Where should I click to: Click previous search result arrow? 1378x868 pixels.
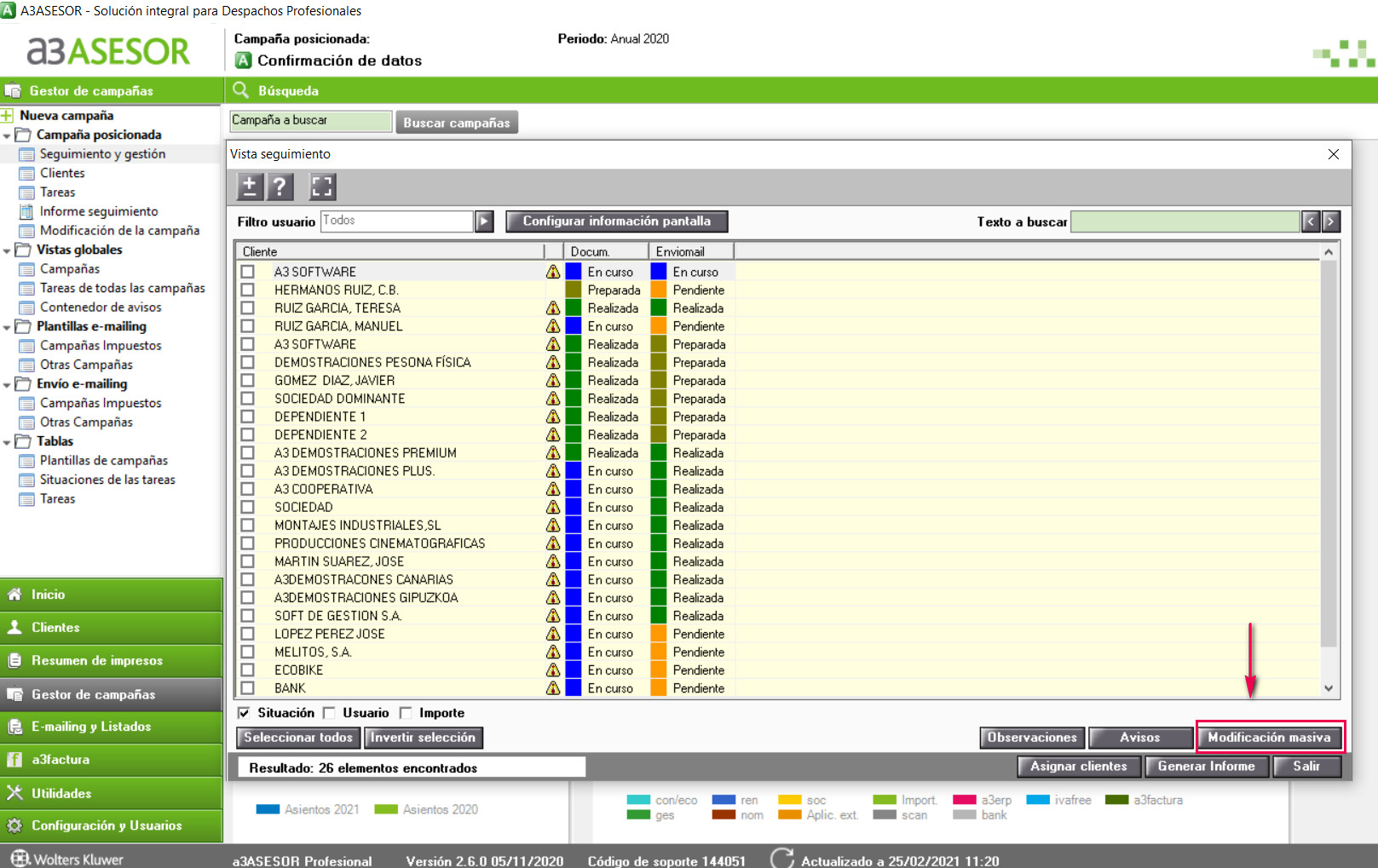[1311, 221]
